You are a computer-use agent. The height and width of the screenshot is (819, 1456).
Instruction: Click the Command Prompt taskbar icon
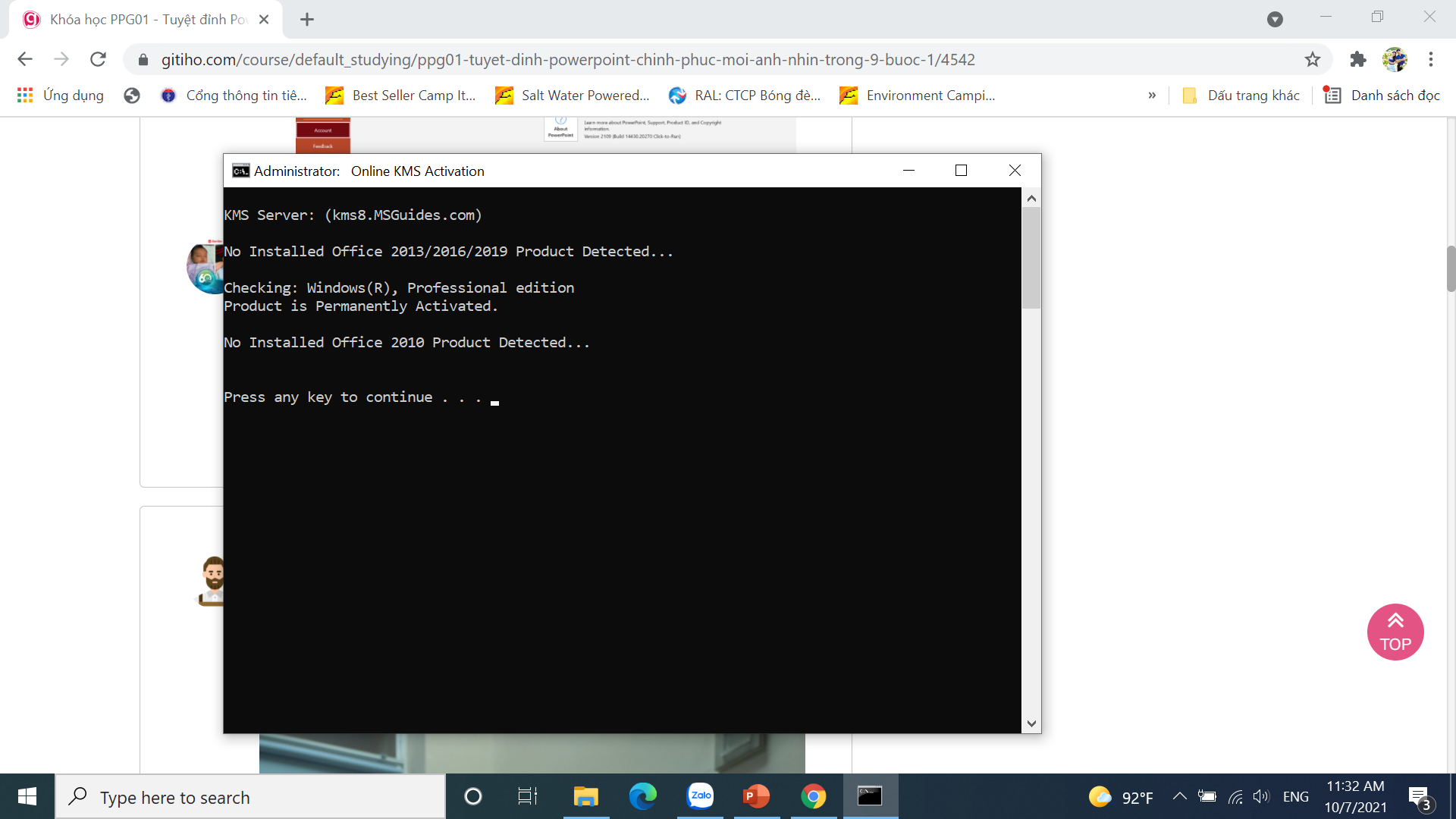pyautogui.click(x=870, y=796)
